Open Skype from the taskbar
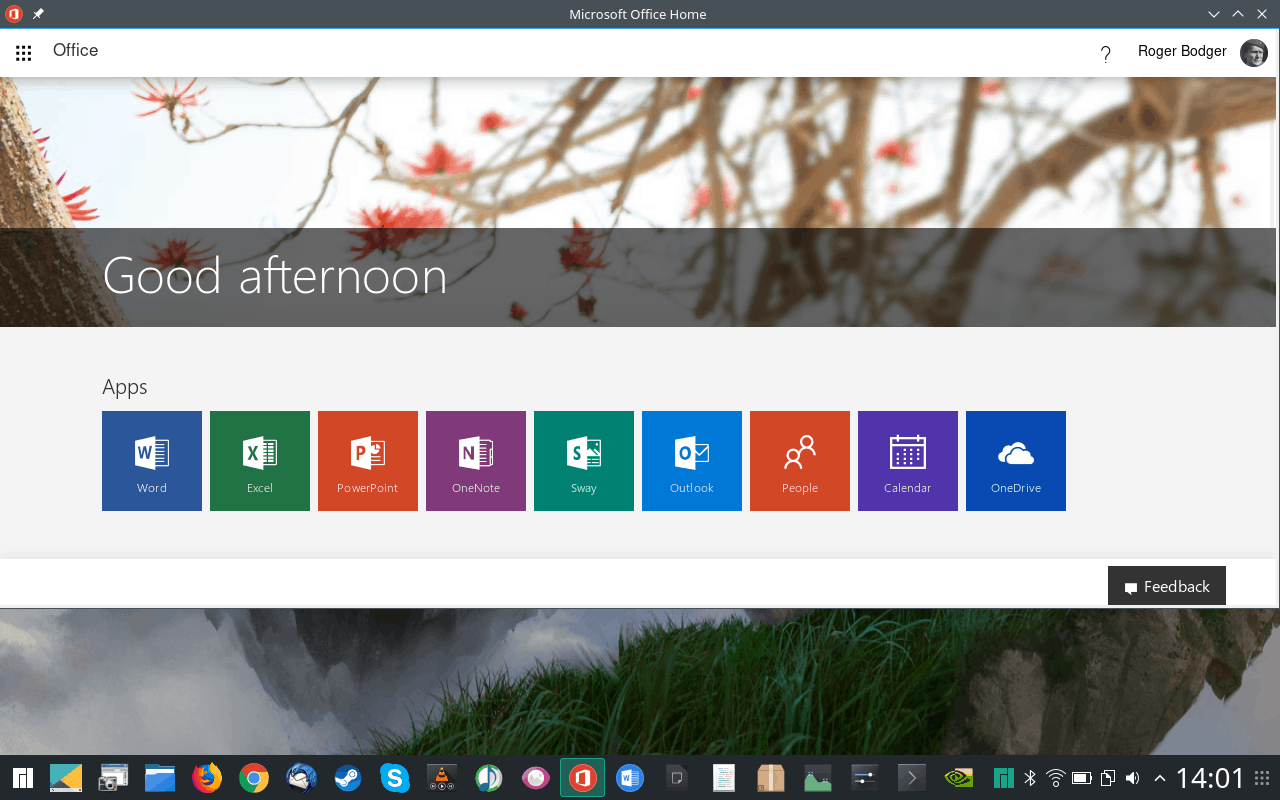Image resolution: width=1280 pixels, height=800 pixels. (x=395, y=778)
